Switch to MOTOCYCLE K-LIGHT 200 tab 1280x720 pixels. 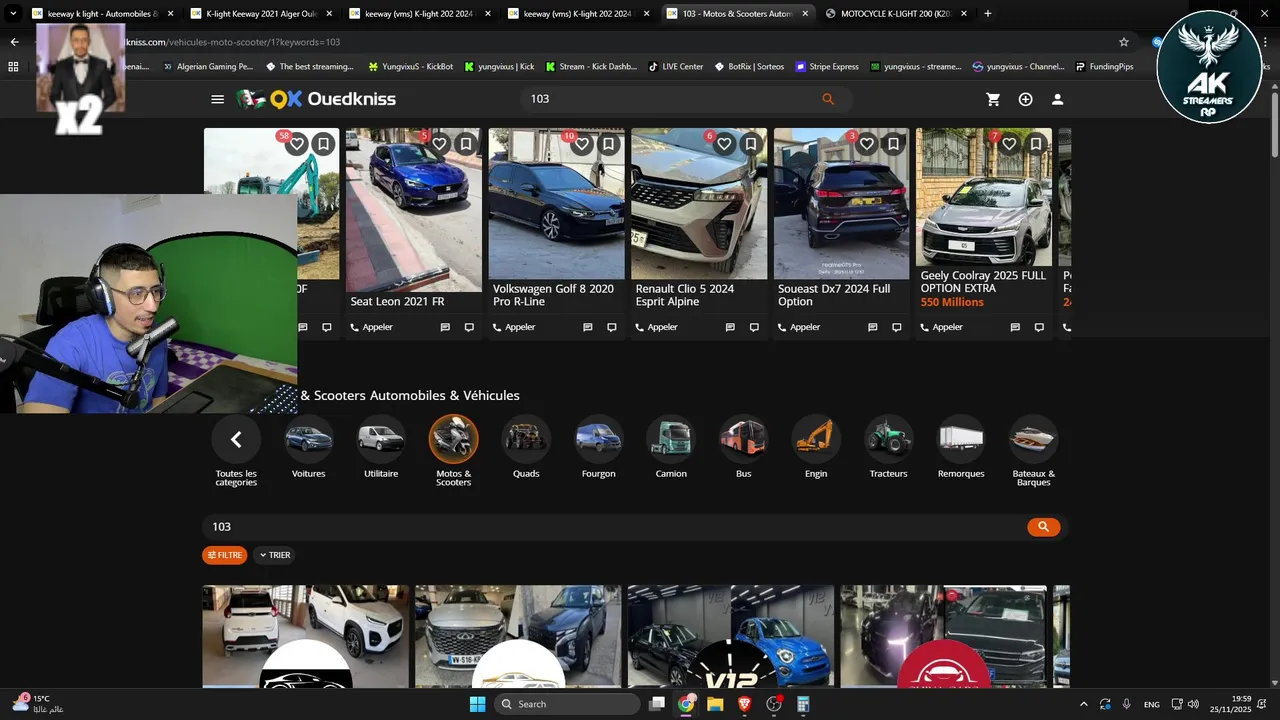point(895,14)
